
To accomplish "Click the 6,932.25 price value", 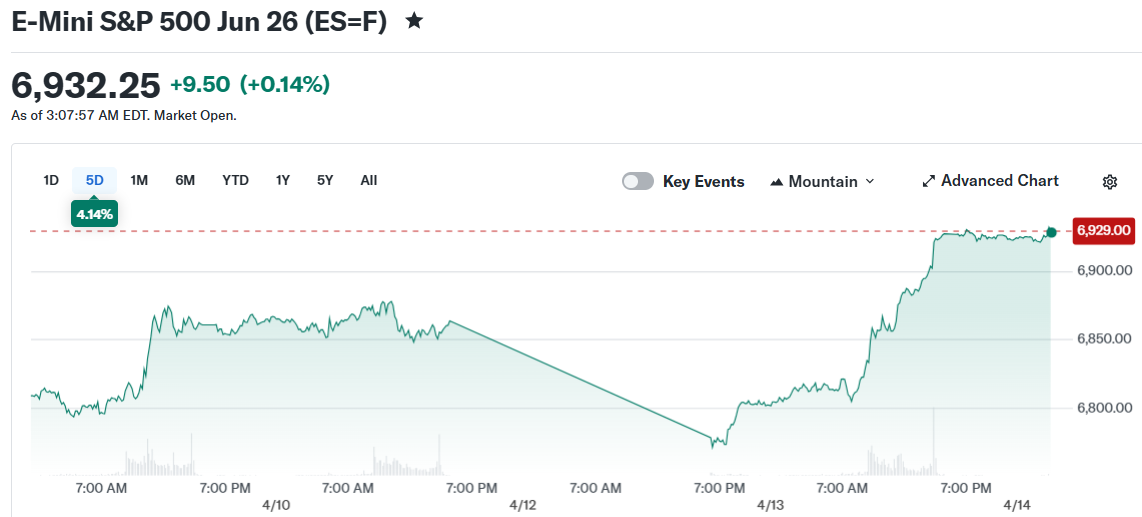I will point(86,86).
